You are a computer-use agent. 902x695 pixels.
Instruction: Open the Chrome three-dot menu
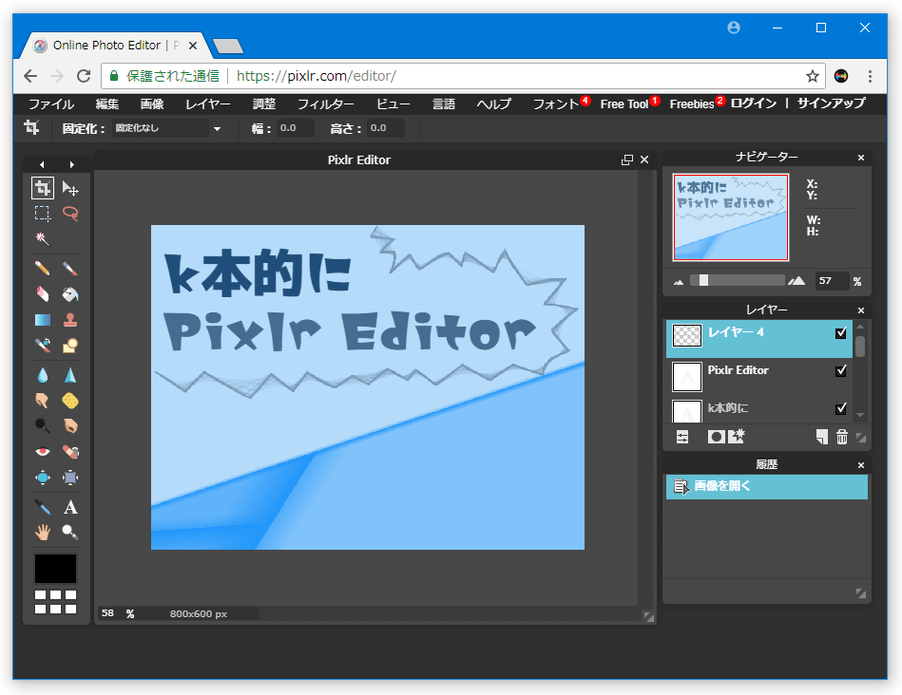click(x=870, y=76)
